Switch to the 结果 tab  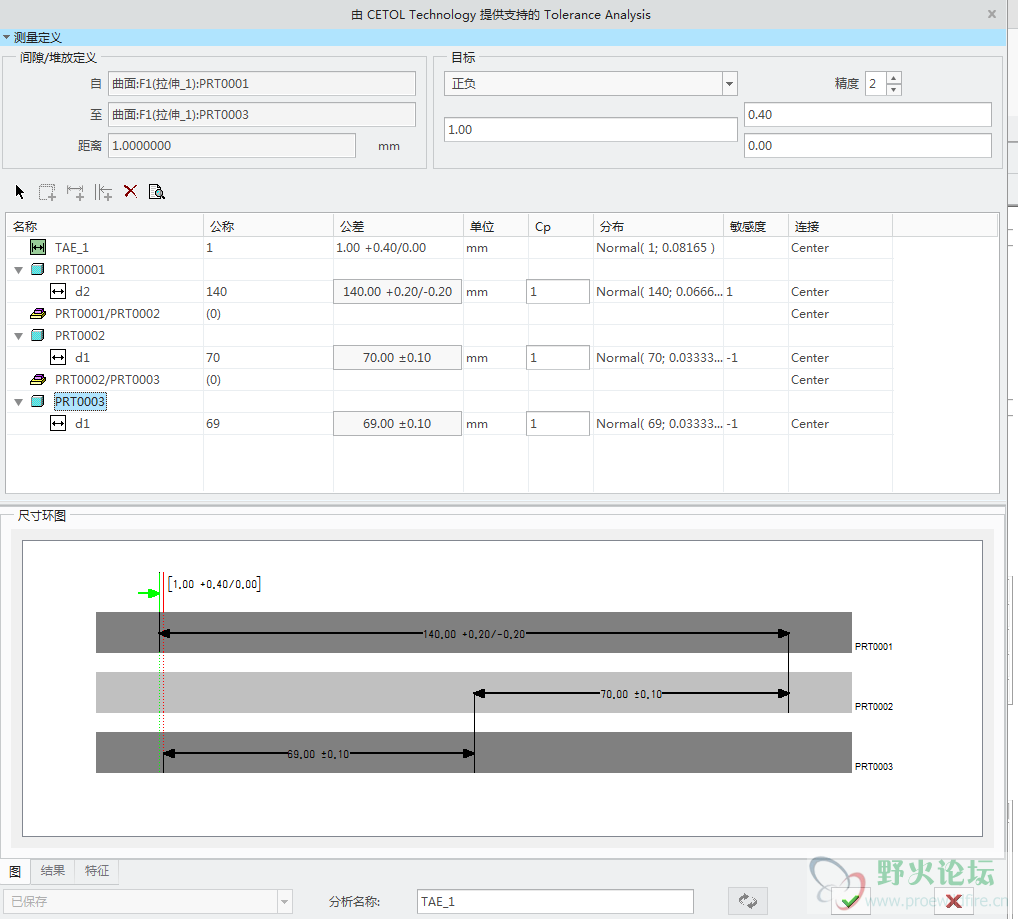(x=53, y=870)
